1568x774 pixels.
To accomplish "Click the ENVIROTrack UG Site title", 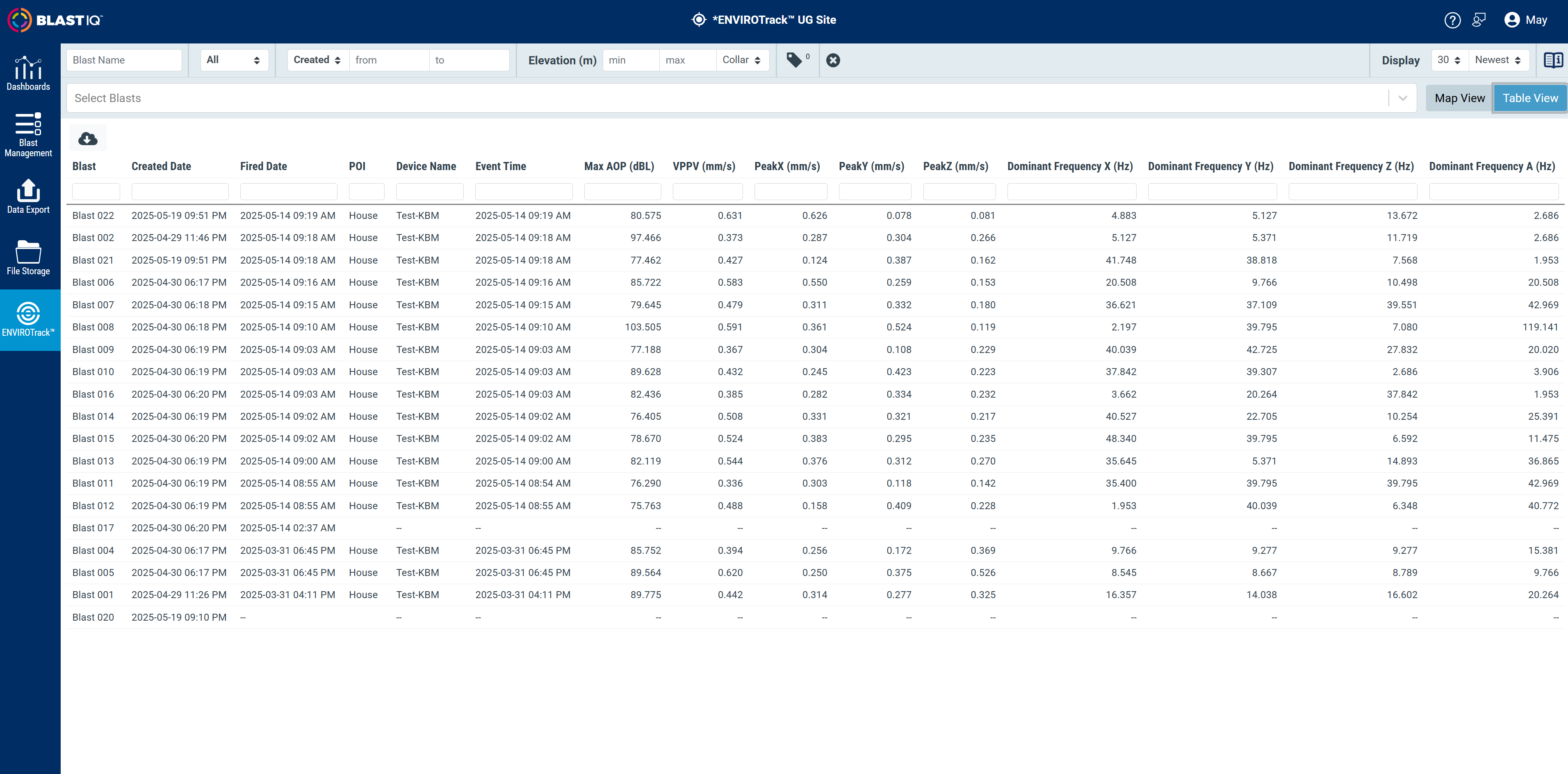I will pos(774,20).
